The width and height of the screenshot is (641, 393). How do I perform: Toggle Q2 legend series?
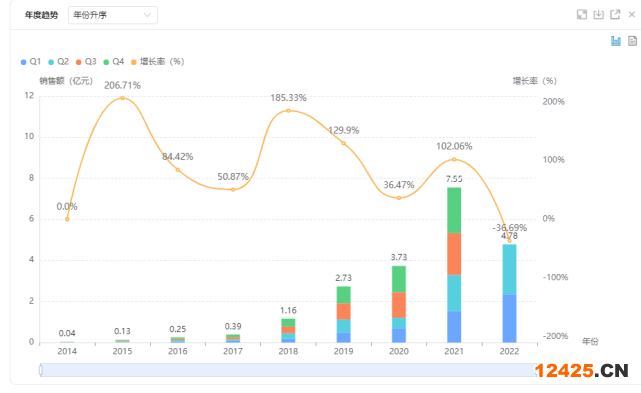pyautogui.click(x=58, y=62)
